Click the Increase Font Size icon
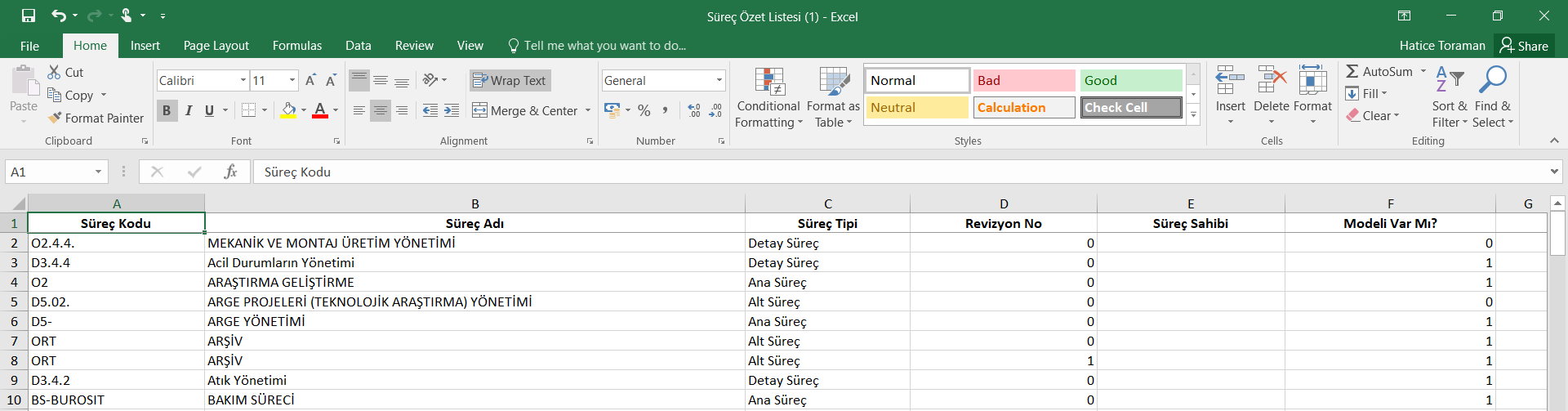1568x411 pixels. click(310, 80)
